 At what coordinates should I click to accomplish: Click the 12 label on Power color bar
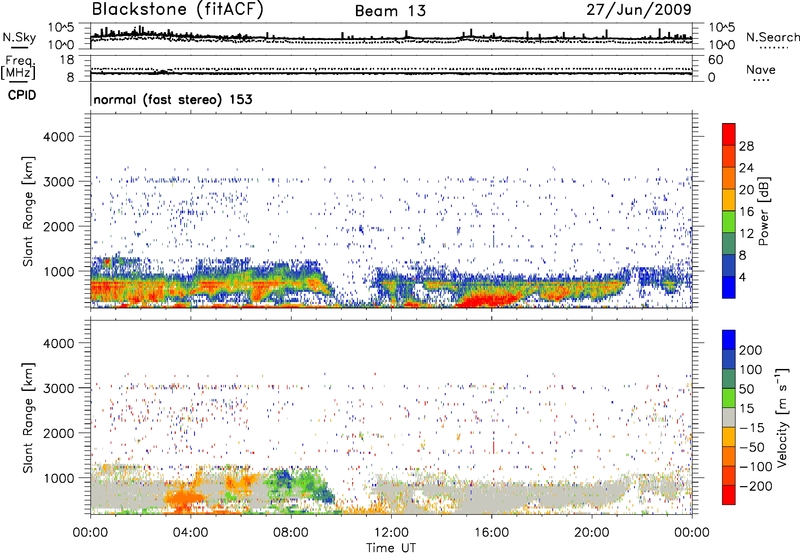click(x=746, y=234)
